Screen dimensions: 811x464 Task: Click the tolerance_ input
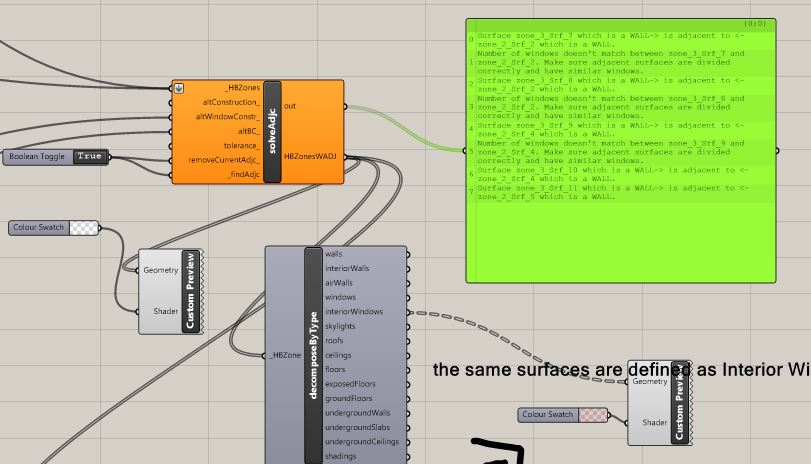point(242,146)
